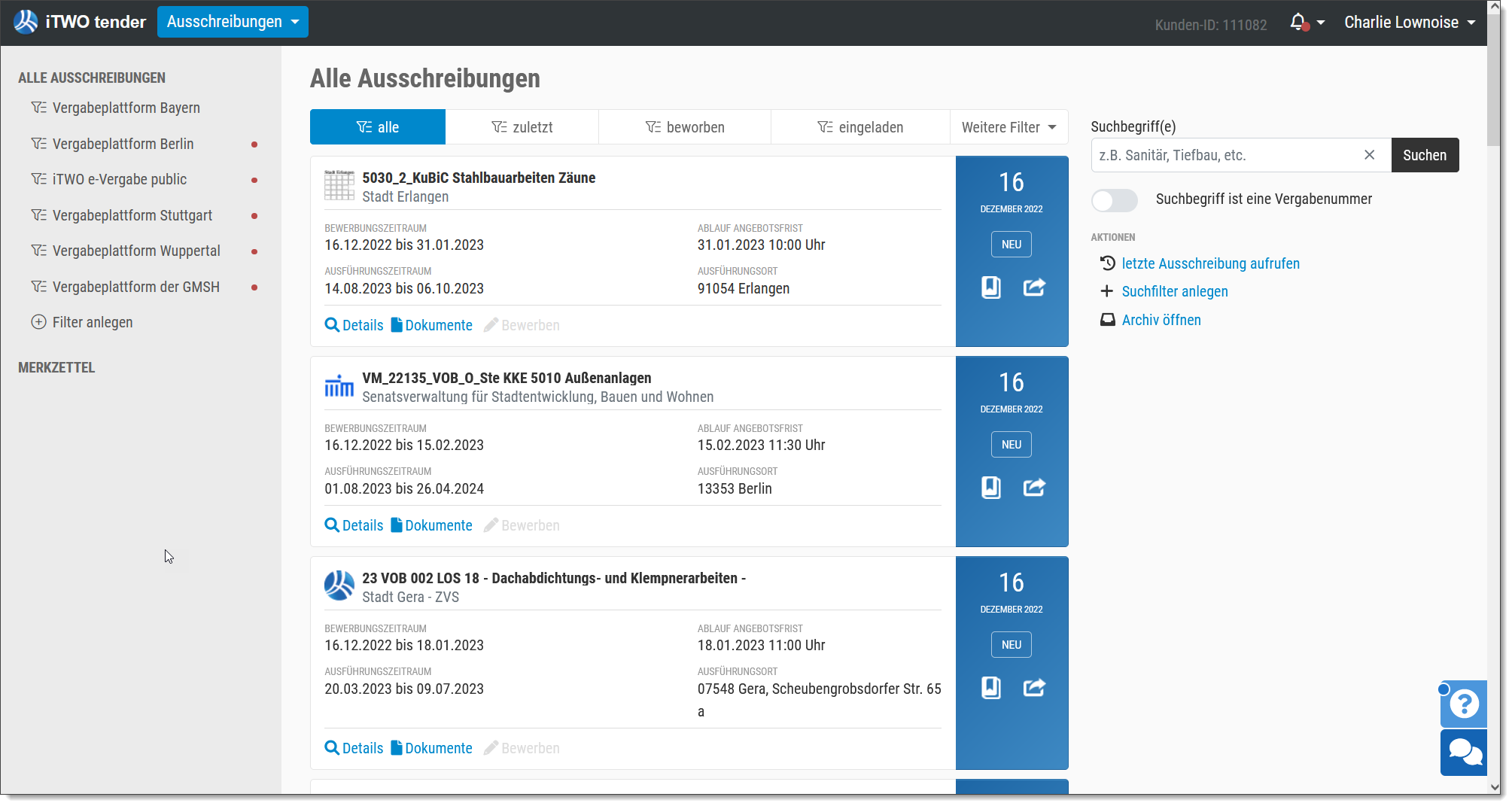This screenshot has height=806, width=1512.
Task: Switch to the eingeladen tab
Action: [860, 127]
